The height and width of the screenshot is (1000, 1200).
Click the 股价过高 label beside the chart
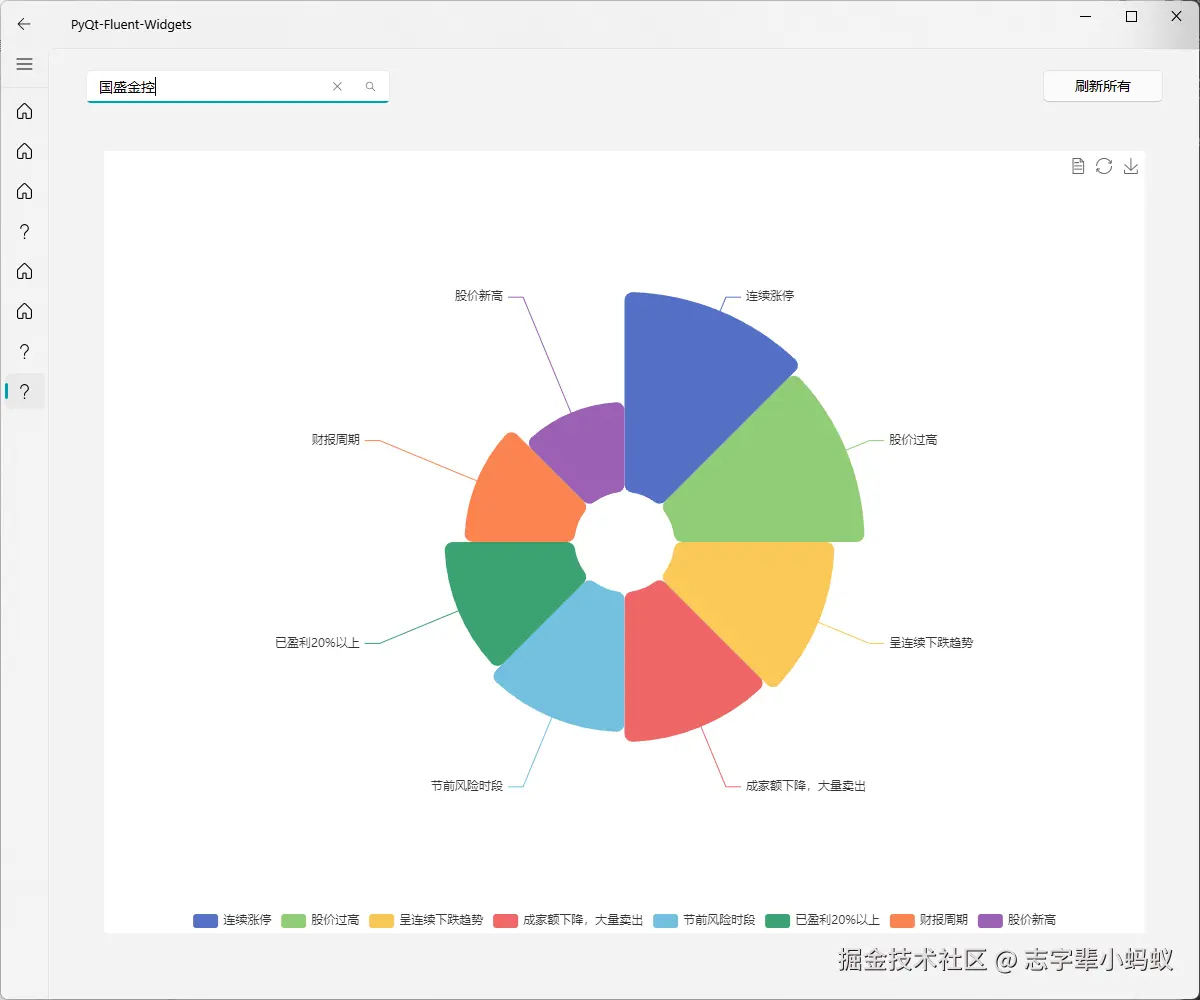(913, 440)
